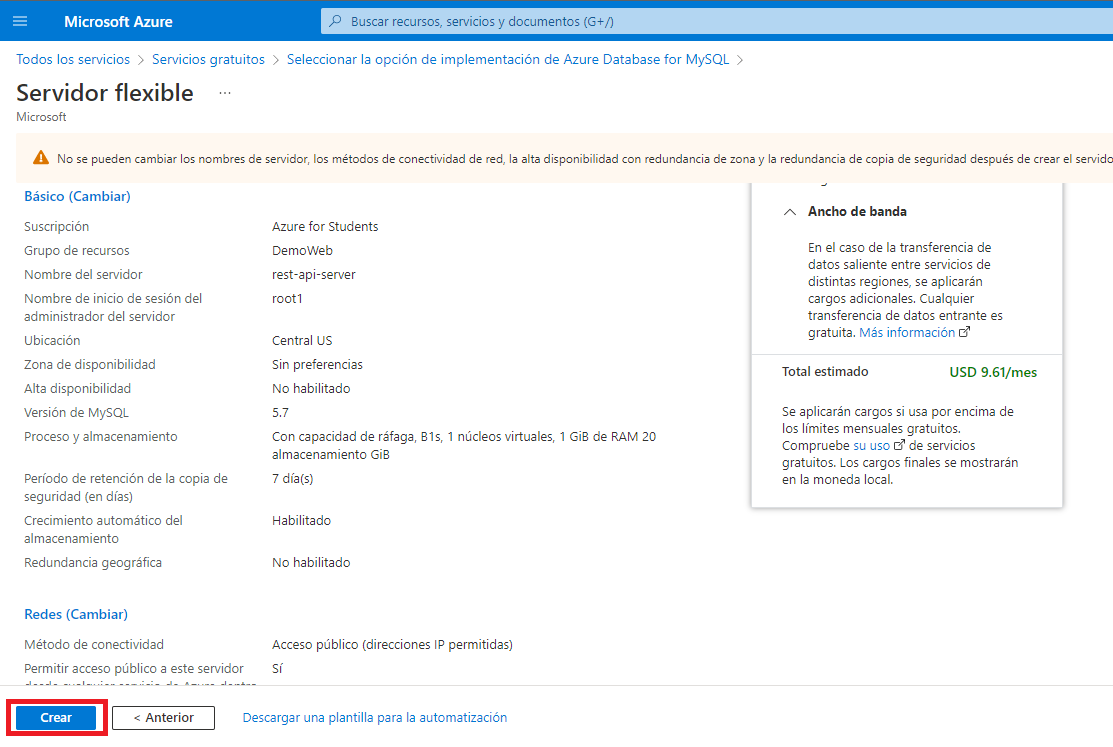Open the su uso link
Viewport: 1113px width, 747px height.
pyautogui.click(x=871, y=445)
